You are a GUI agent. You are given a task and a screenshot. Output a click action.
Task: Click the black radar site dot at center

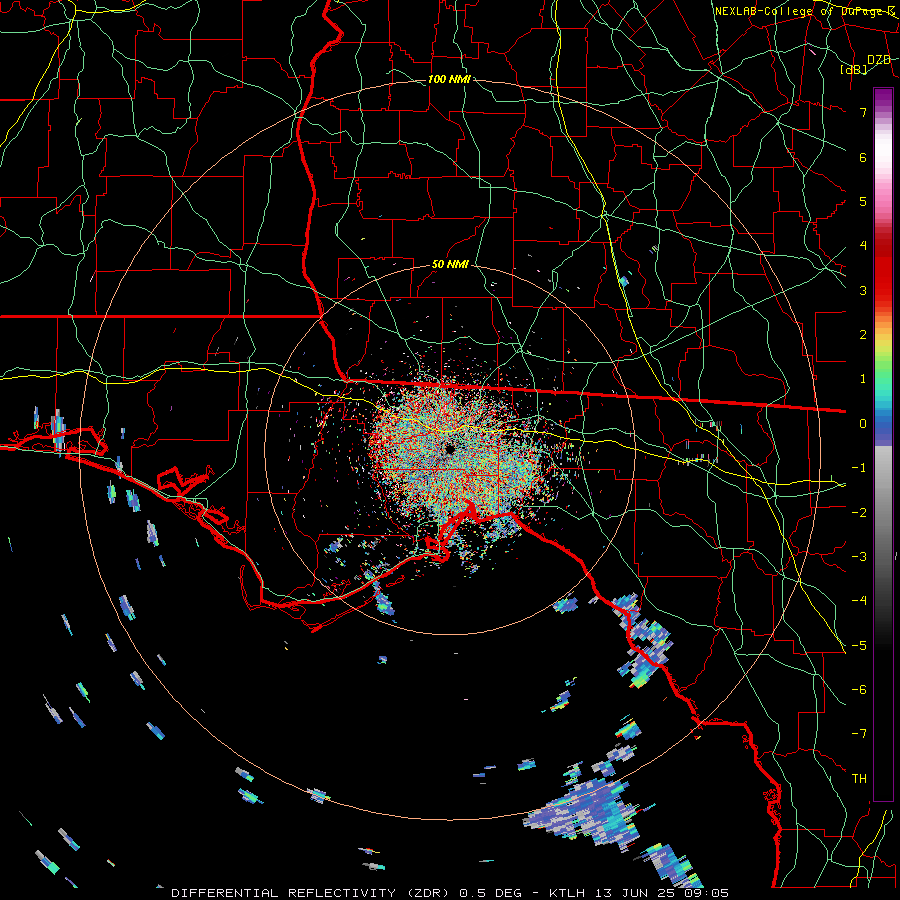coord(450,449)
